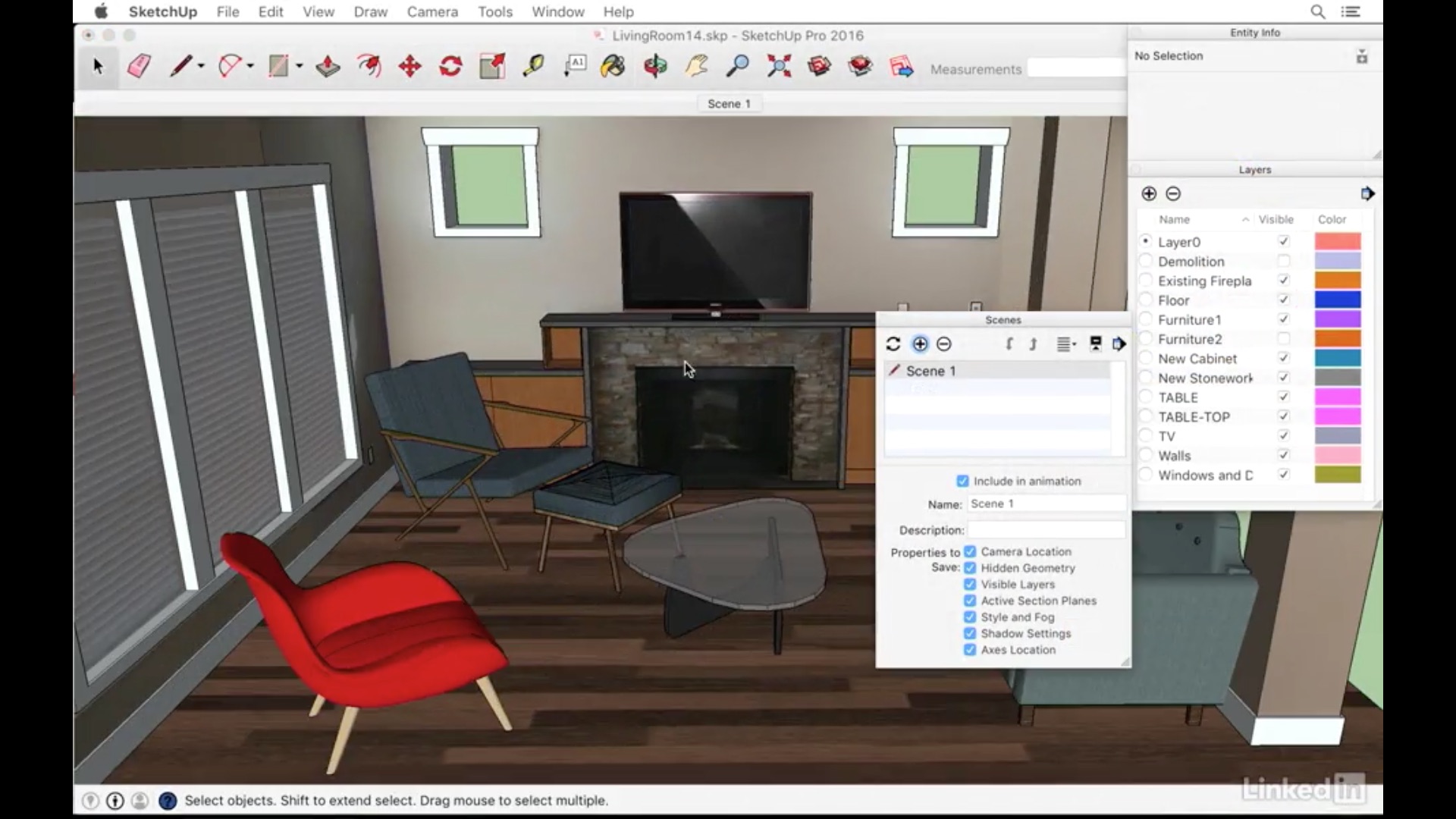Uncheck the Shadow Settings property
This screenshot has height=819, width=1456.
pyautogui.click(x=969, y=633)
